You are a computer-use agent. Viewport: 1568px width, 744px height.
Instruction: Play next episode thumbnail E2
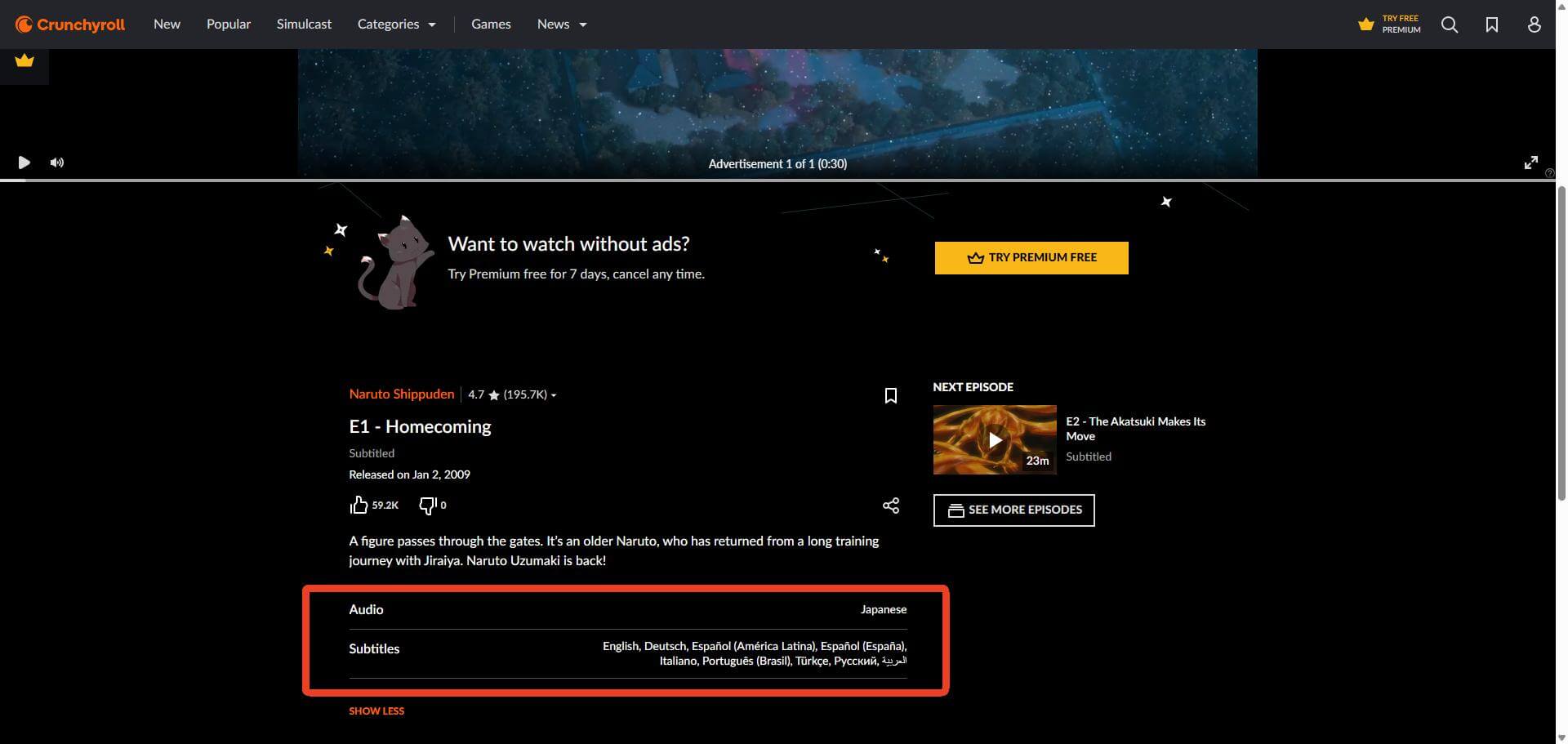[995, 440]
